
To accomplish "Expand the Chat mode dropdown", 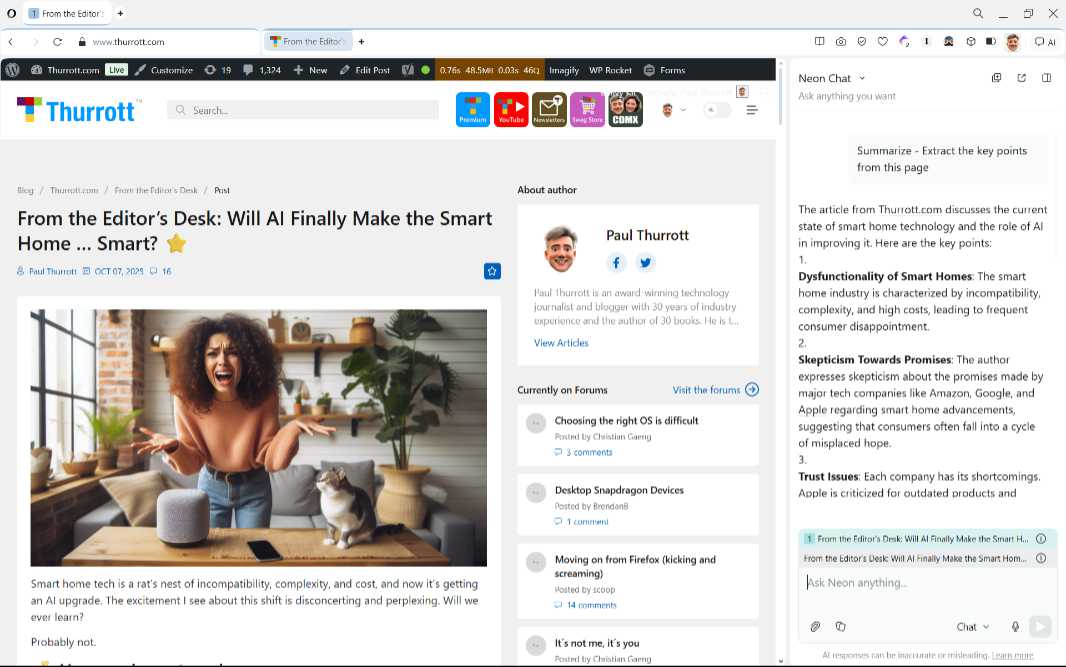I will point(973,627).
